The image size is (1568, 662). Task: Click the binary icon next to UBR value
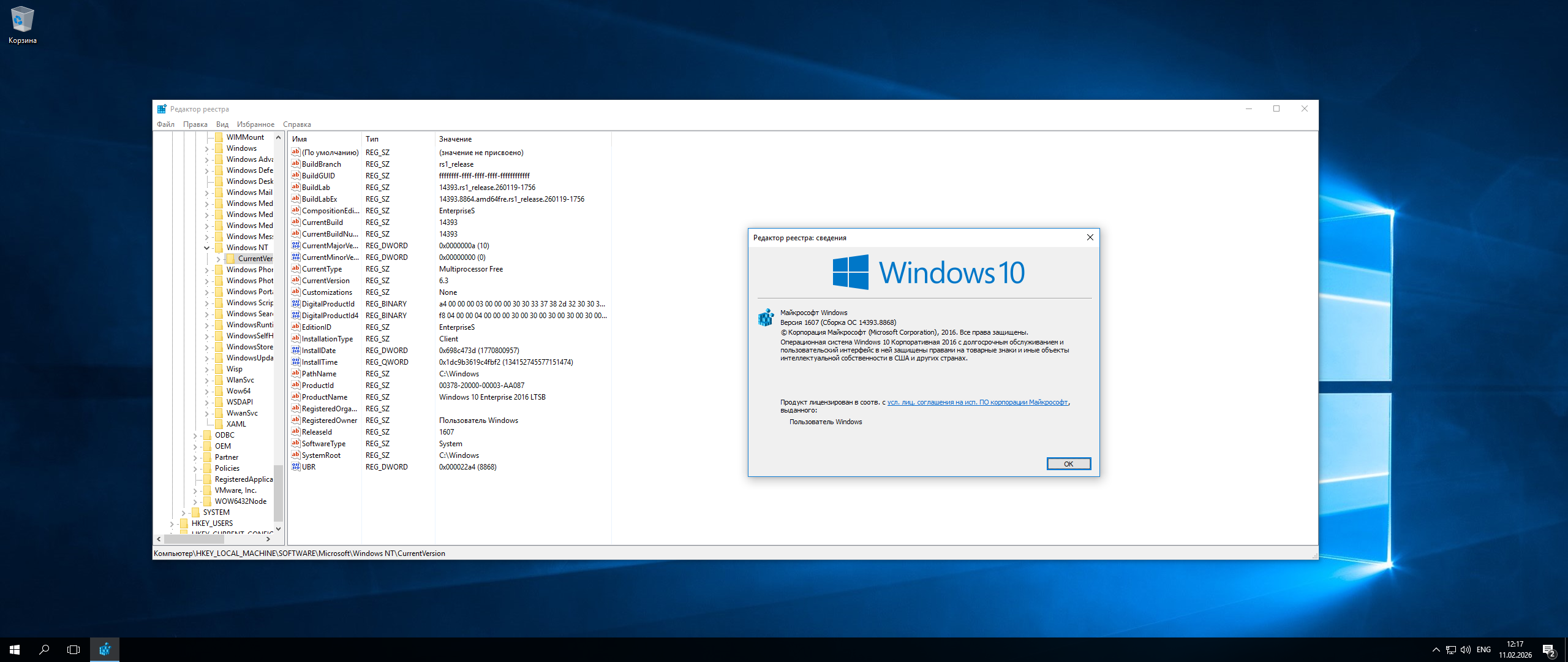pos(296,467)
